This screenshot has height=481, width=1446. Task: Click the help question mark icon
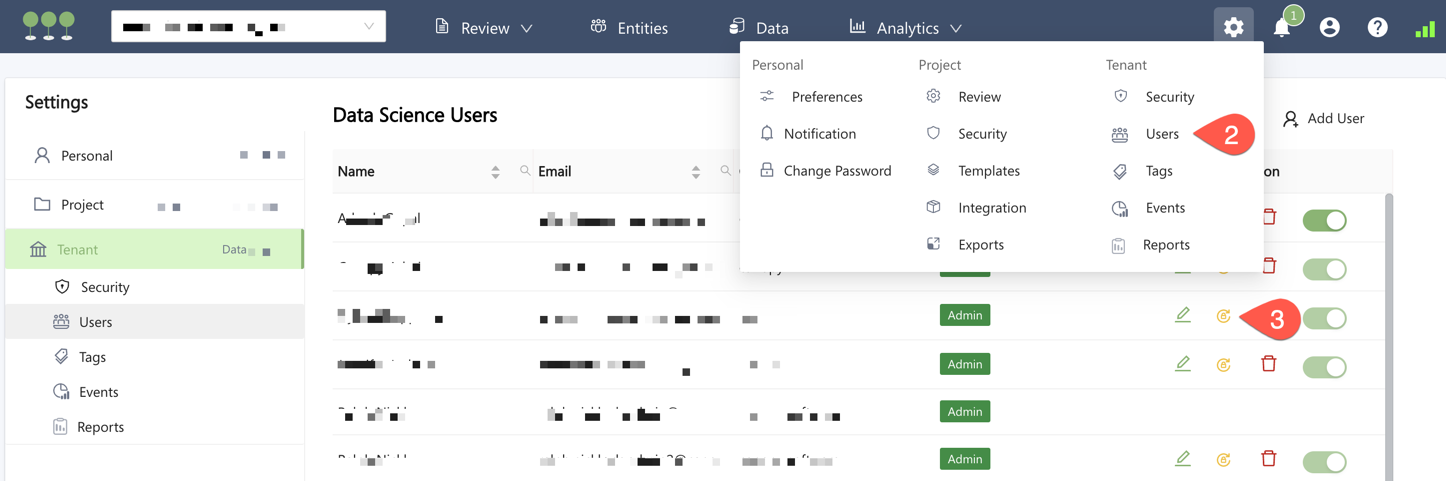pyautogui.click(x=1377, y=28)
